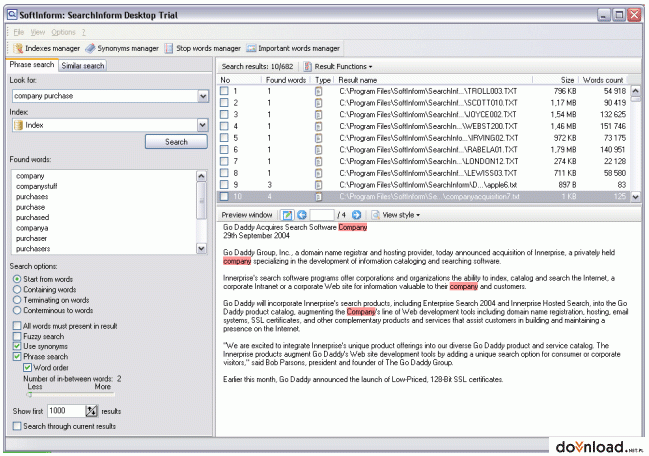Select result row companyacquisition7.txt
Viewport: 649px width, 456px height.
tap(423, 197)
